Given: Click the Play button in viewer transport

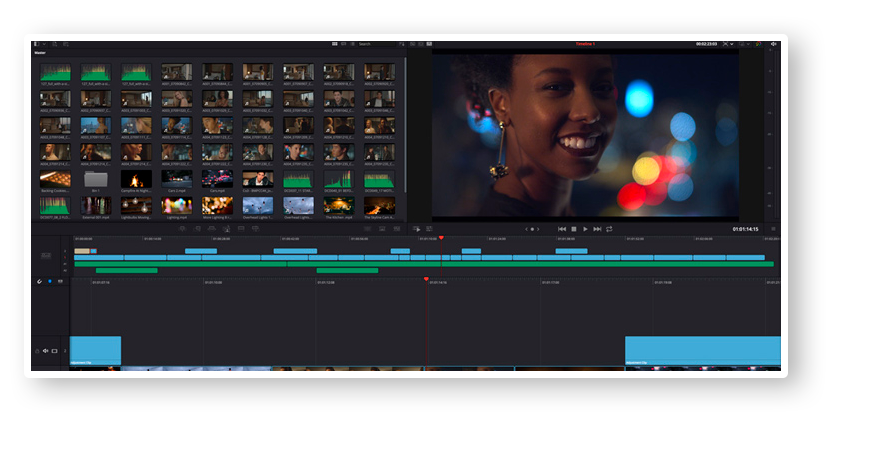Looking at the screenshot, I should point(585,229).
